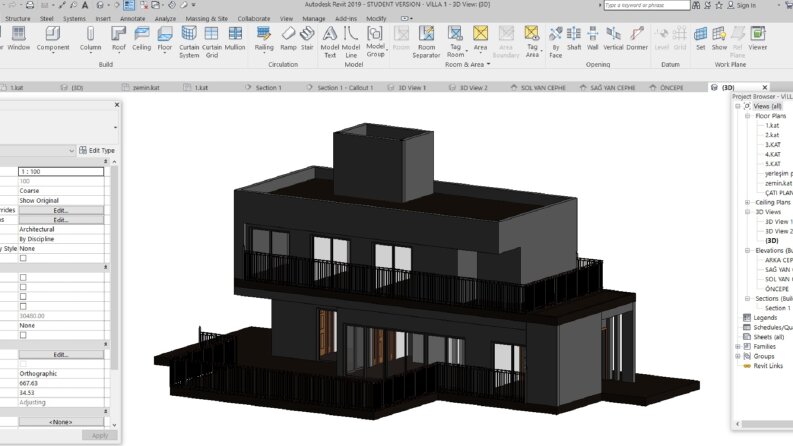Select the Component tool

pyautogui.click(x=53, y=38)
